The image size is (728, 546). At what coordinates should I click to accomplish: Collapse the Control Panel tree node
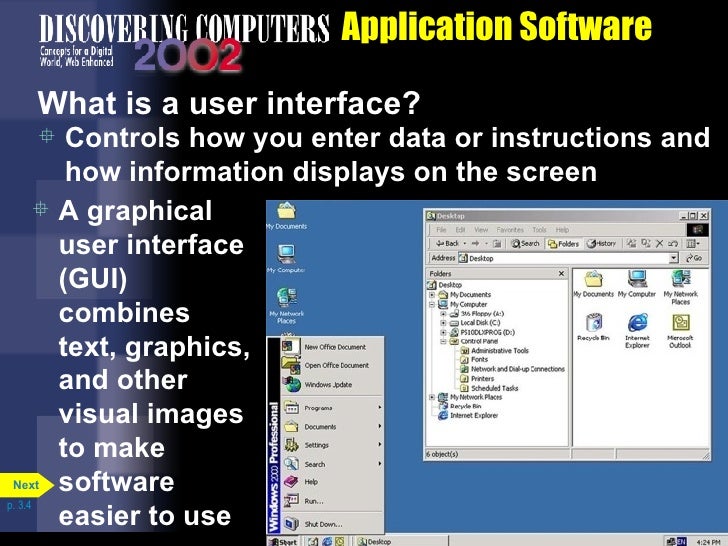pyautogui.click(x=443, y=341)
